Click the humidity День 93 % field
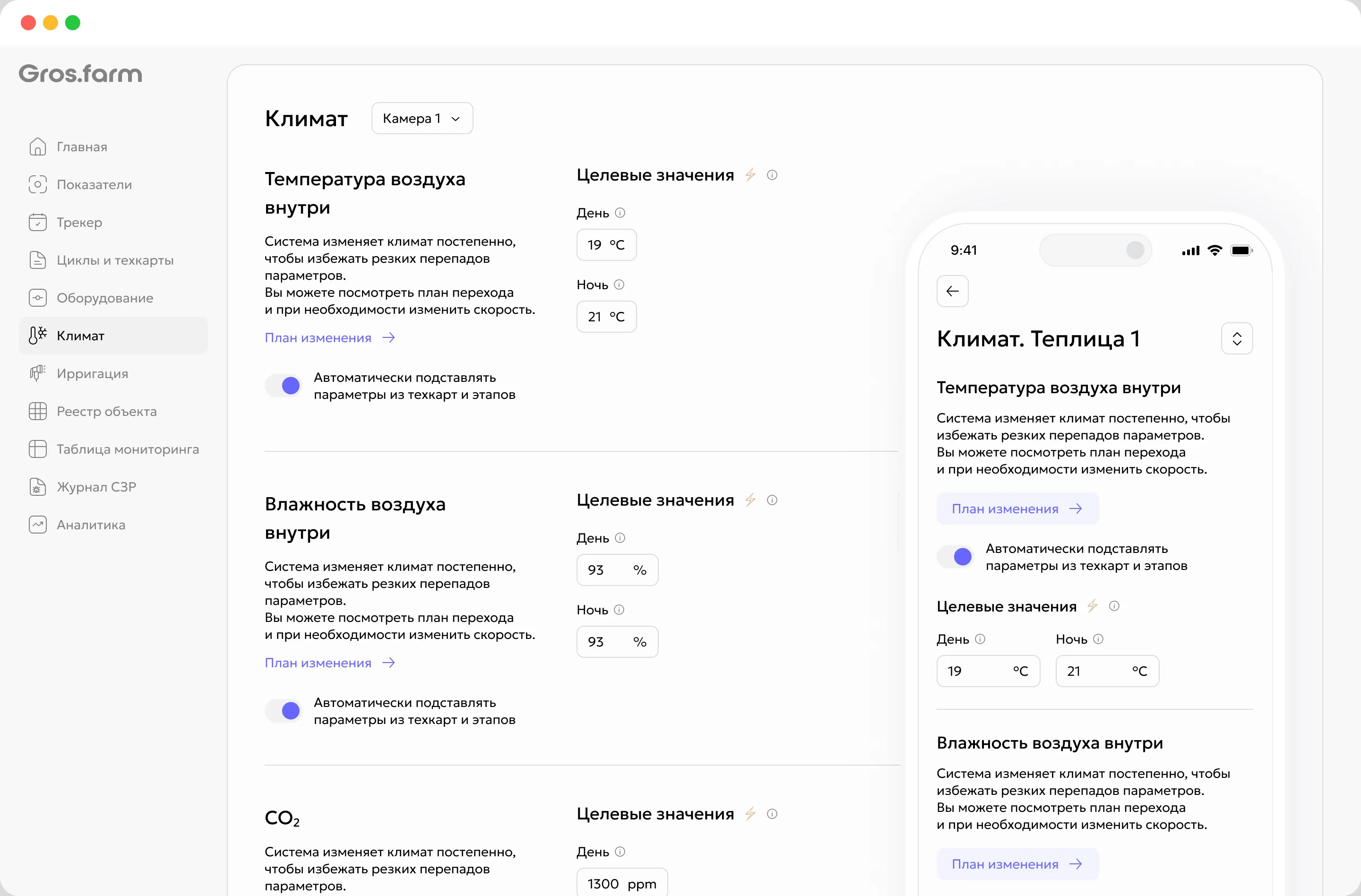Image resolution: width=1361 pixels, height=896 pixels. coord(617,570)
